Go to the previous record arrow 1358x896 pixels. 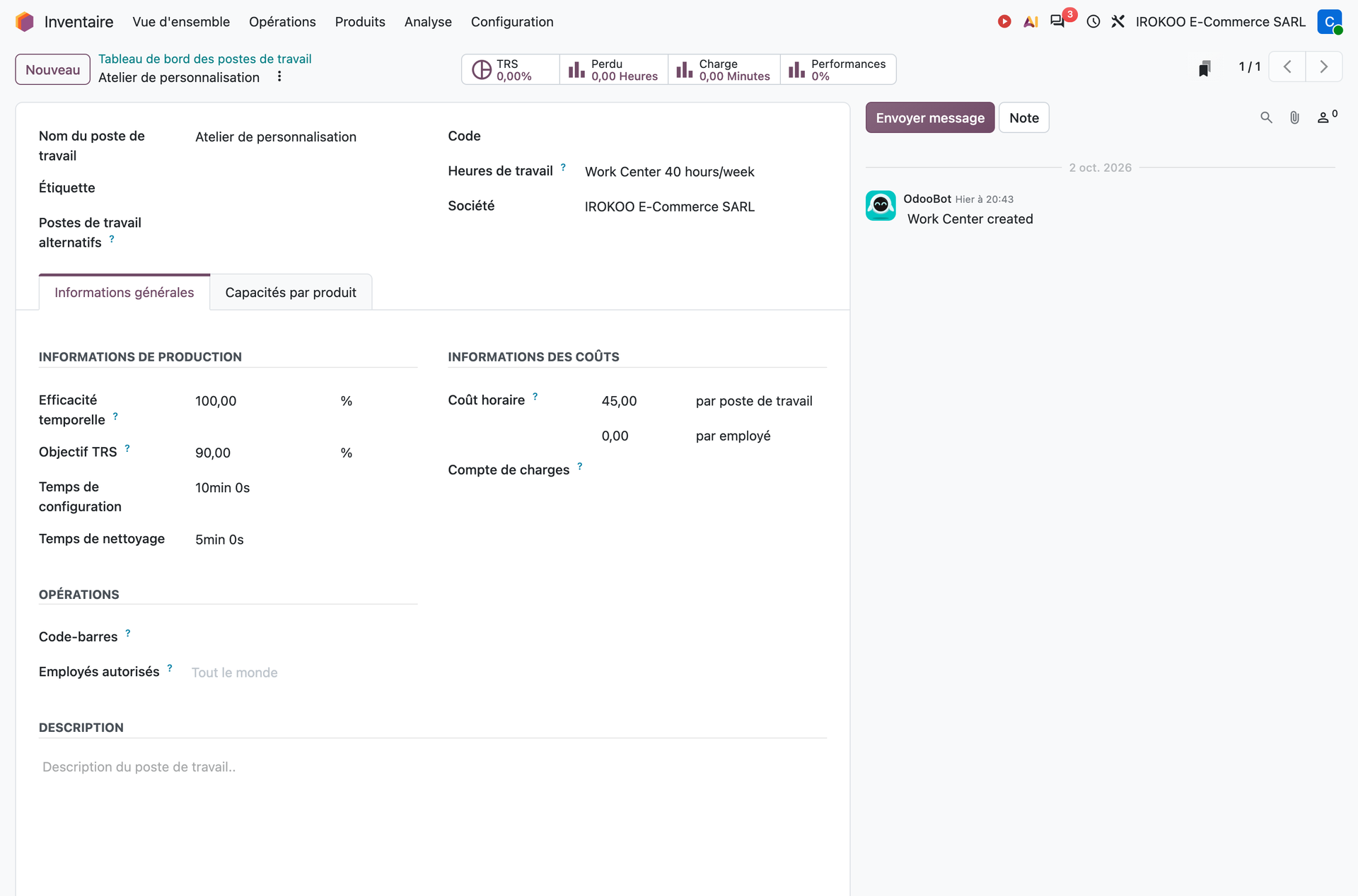tap(1287, 67)
